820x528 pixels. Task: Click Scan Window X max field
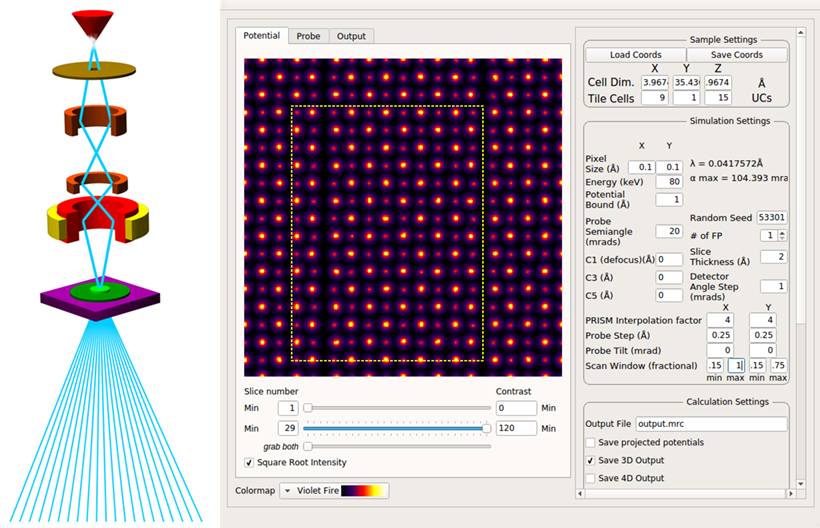(736, 365)
